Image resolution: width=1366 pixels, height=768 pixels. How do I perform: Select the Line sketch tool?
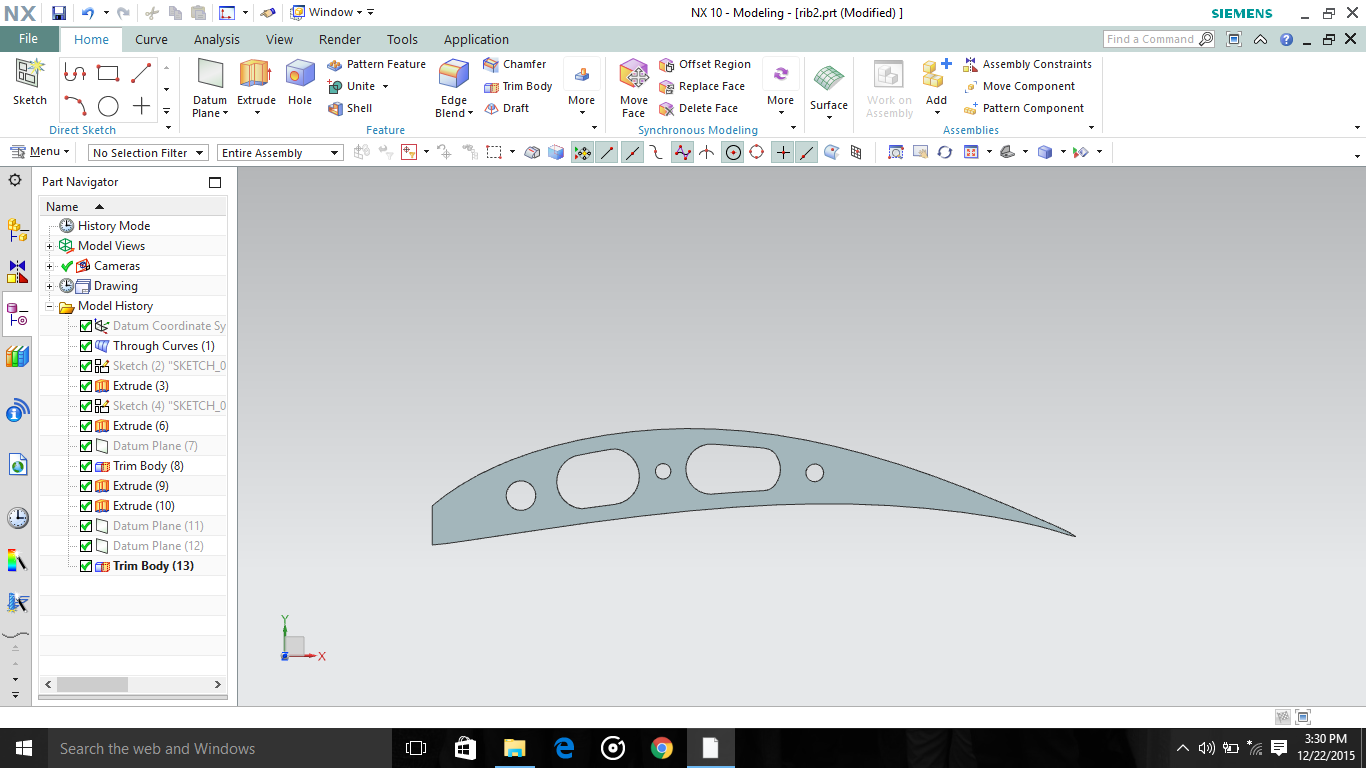point(141,73)
